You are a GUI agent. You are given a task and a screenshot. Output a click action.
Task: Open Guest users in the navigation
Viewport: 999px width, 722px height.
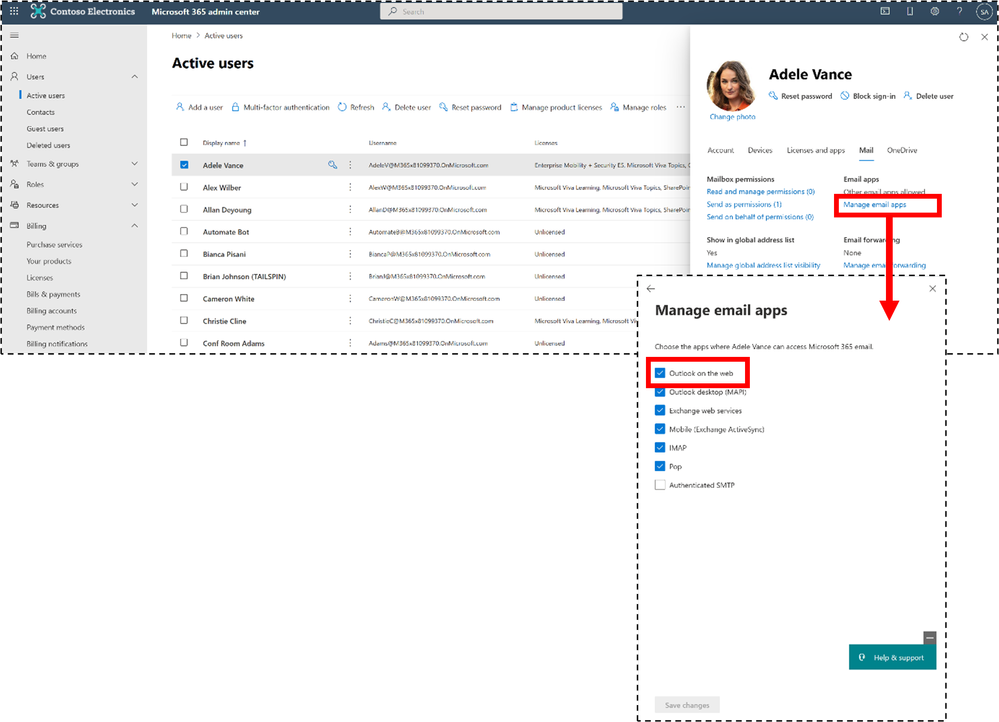[x=45, y=129]
